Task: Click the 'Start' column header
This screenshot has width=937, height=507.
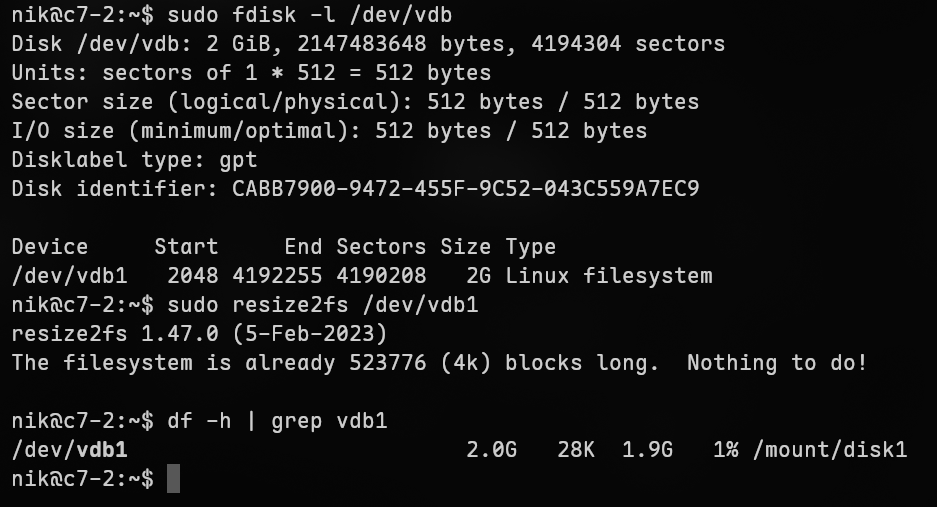Action: click(x=186, y=247)
